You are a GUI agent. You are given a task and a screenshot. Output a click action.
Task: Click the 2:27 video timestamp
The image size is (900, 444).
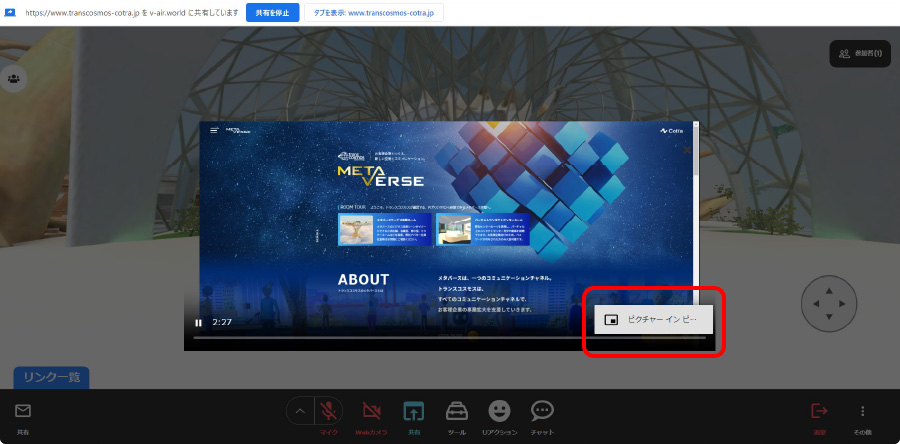[222, 322]
